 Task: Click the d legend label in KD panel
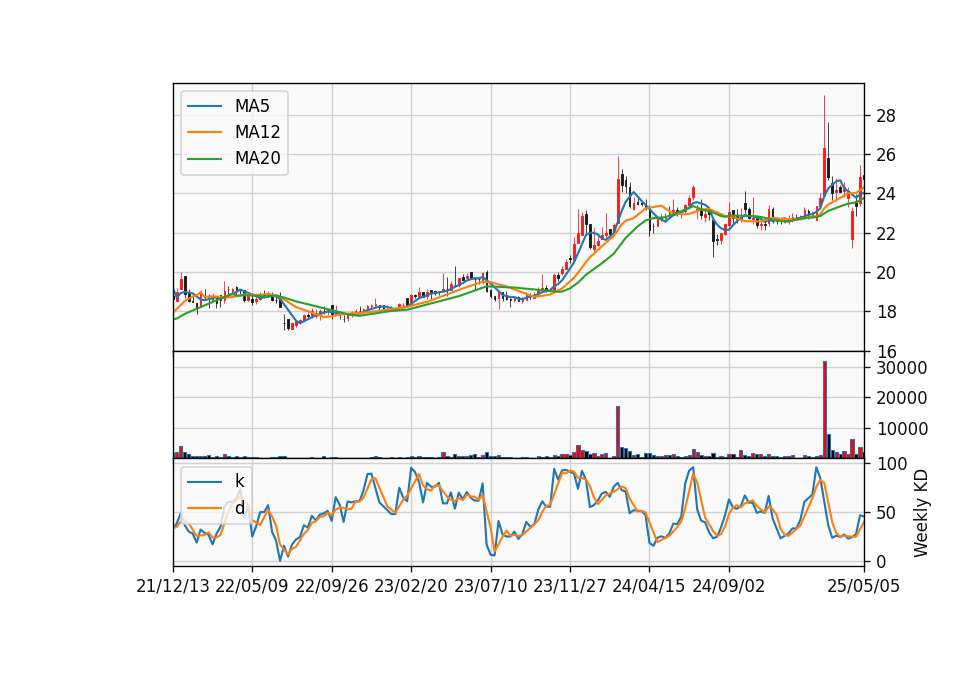click(x=239, y=508)
